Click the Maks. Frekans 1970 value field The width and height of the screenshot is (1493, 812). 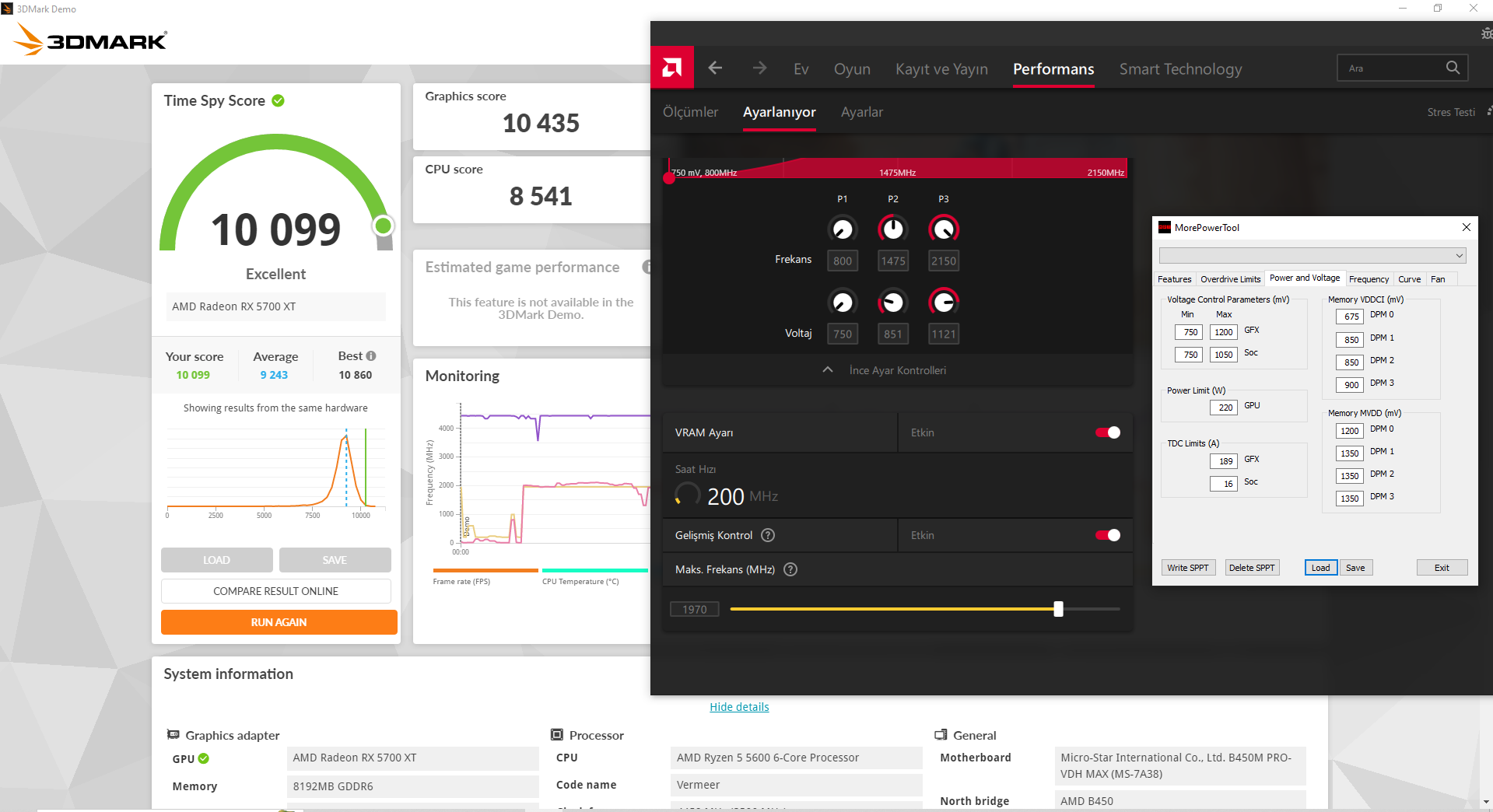click(x=695, y=609)
